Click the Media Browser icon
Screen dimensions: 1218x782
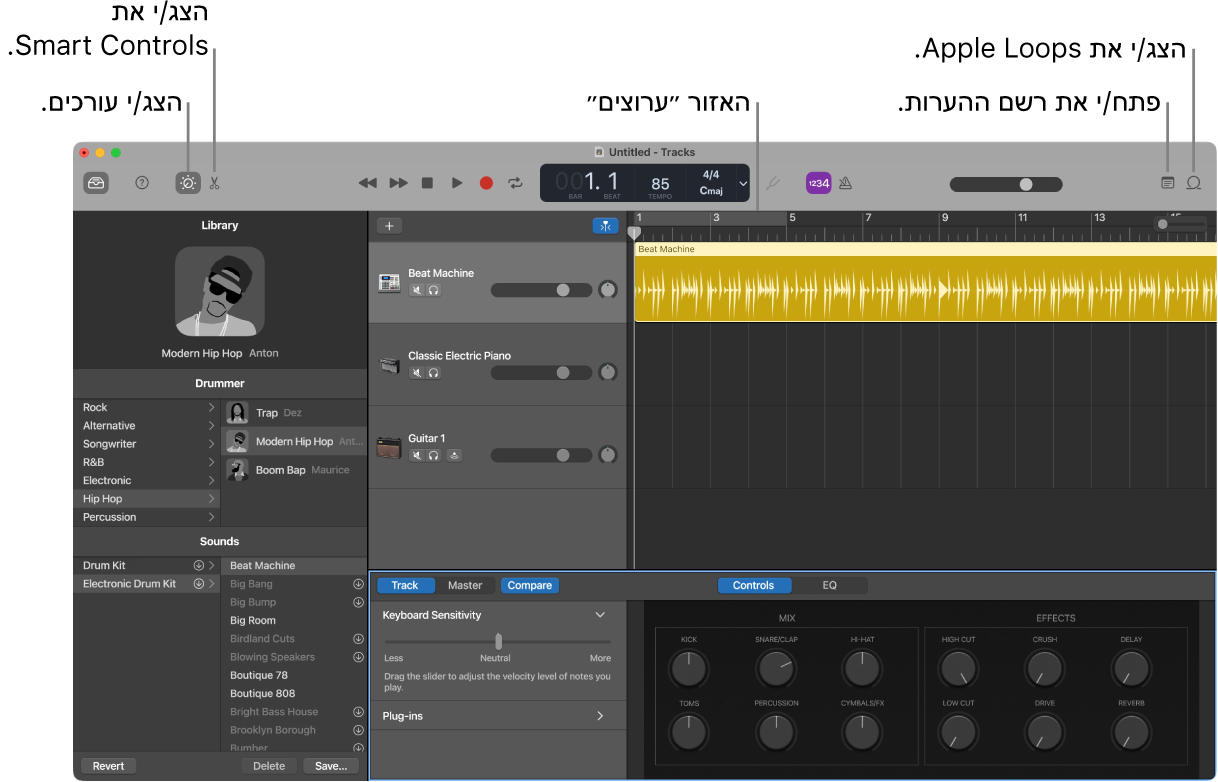(x=96, y=183)
